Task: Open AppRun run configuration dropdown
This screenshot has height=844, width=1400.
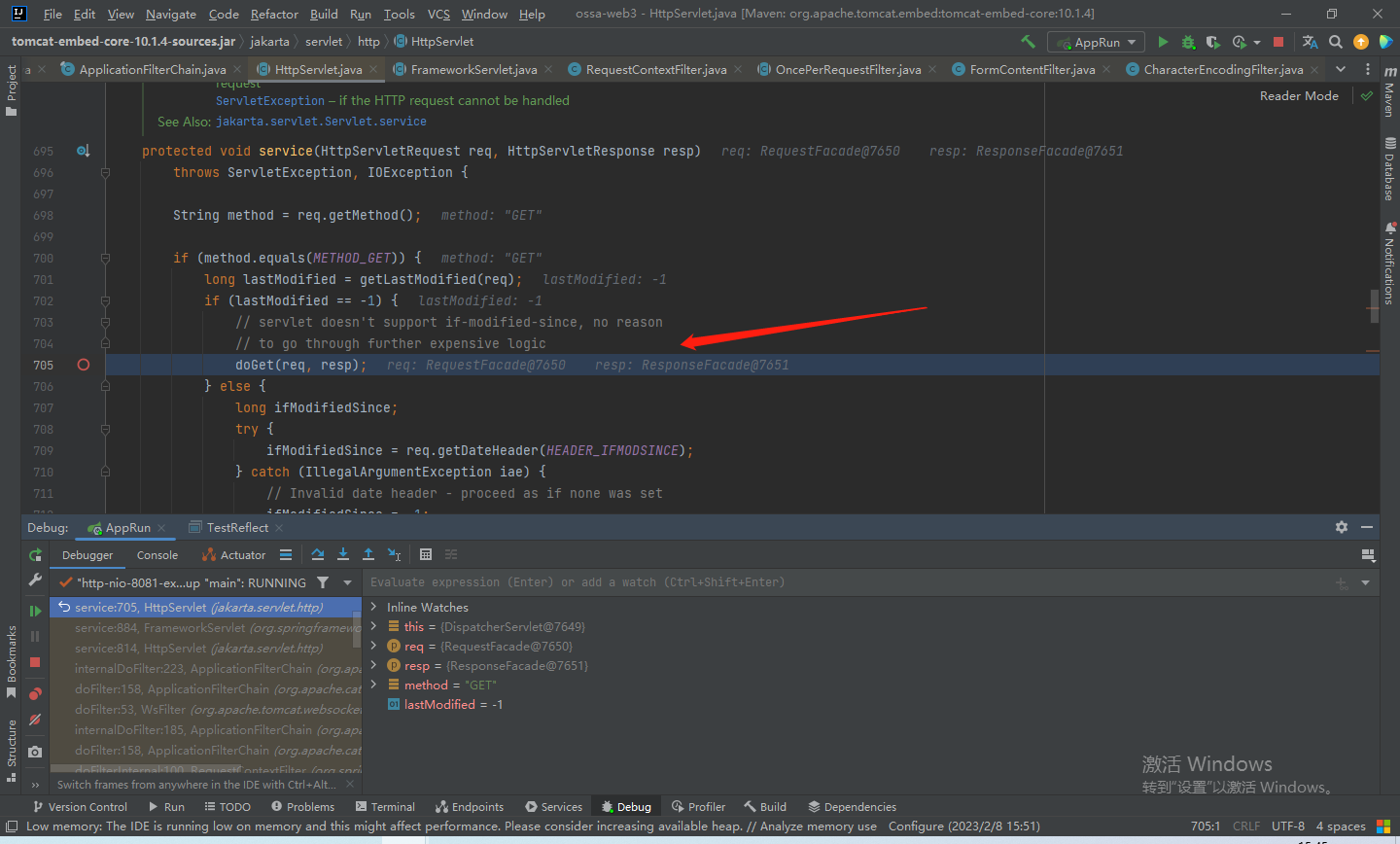Action: (x=1096, y=42)
